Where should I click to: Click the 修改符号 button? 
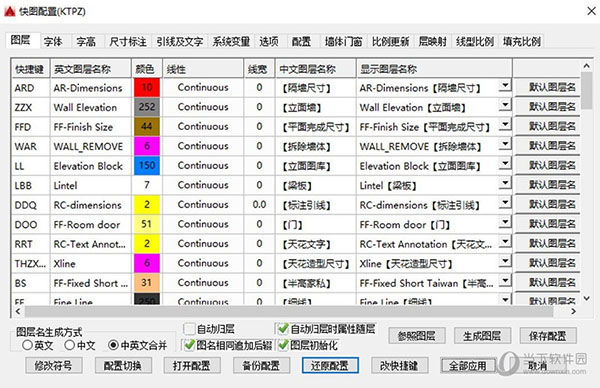53,365
